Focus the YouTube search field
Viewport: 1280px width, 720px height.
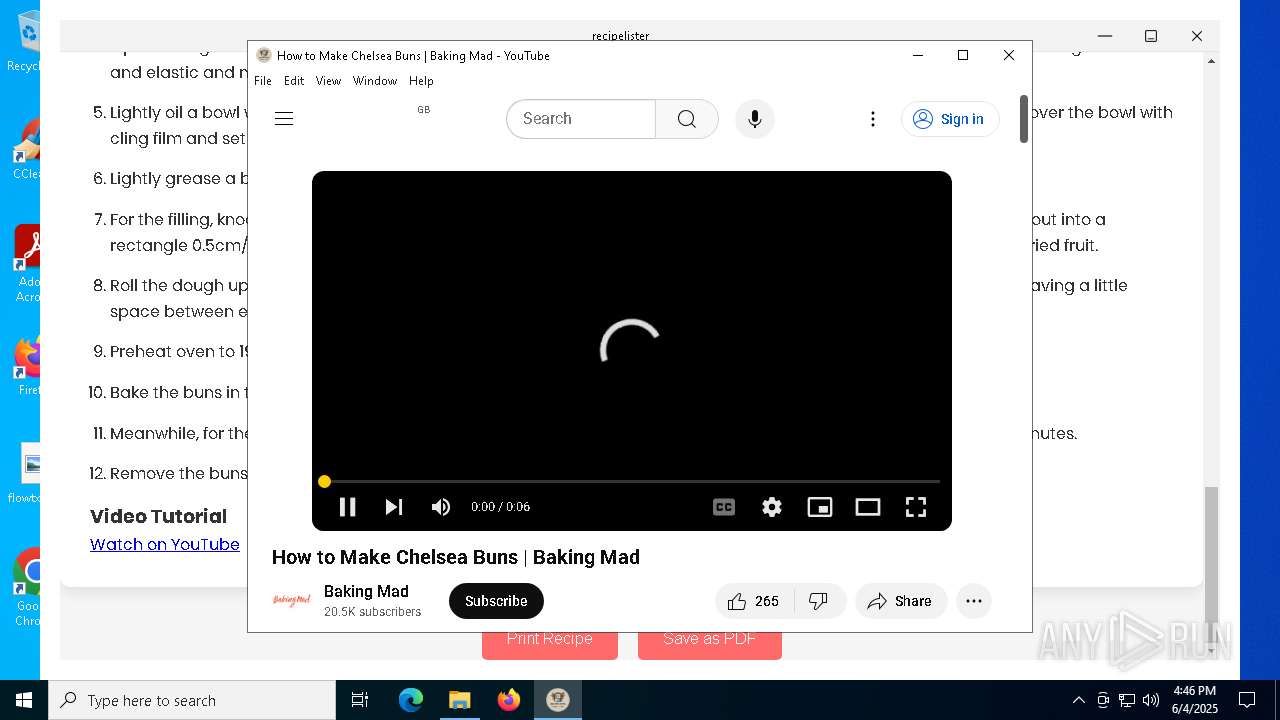tap(581, 119)
